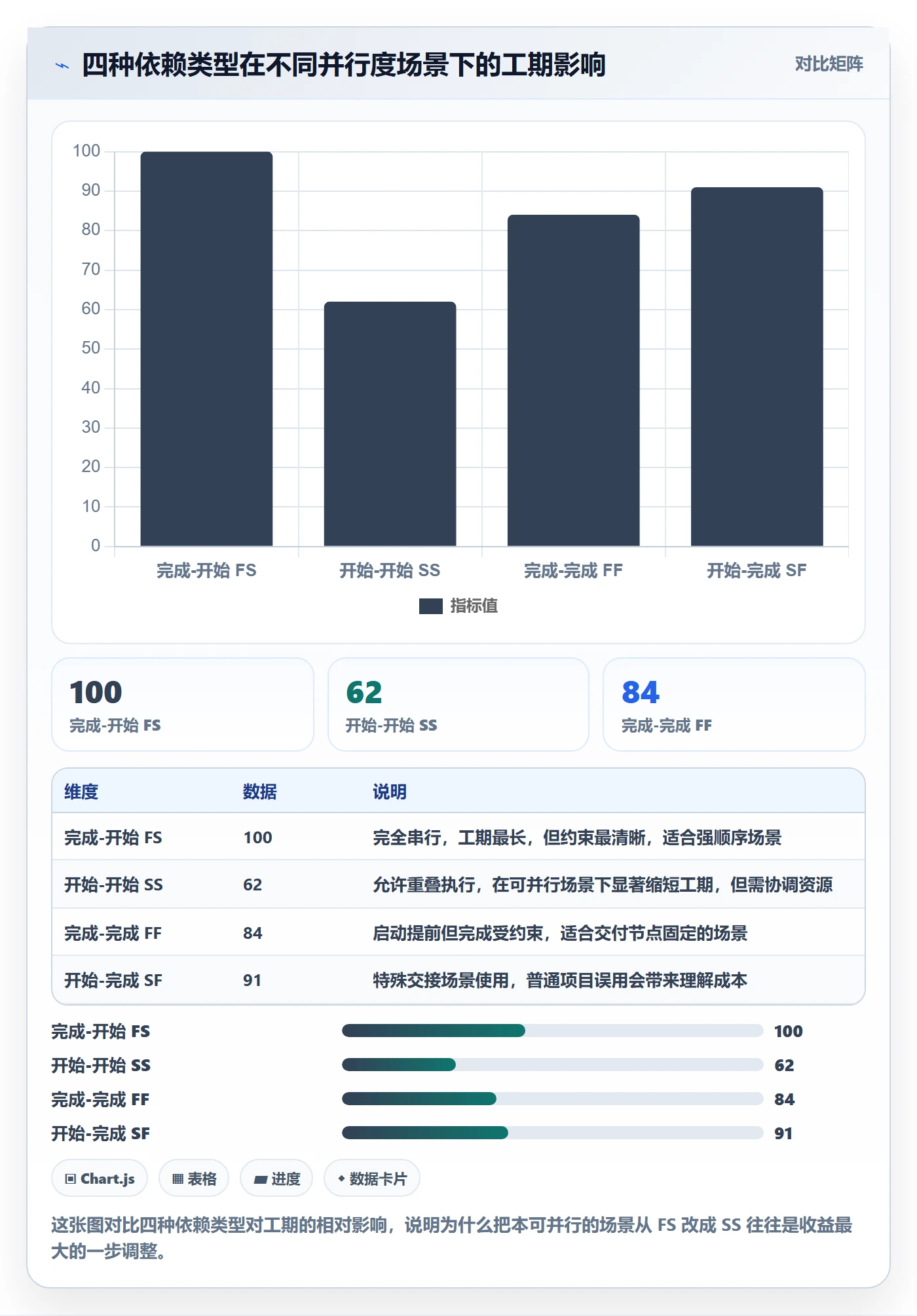Image resolution: width=917 pixels, height=1316 pixels.
Task: Click the 说明 column header
Action: tap(390, 792)
